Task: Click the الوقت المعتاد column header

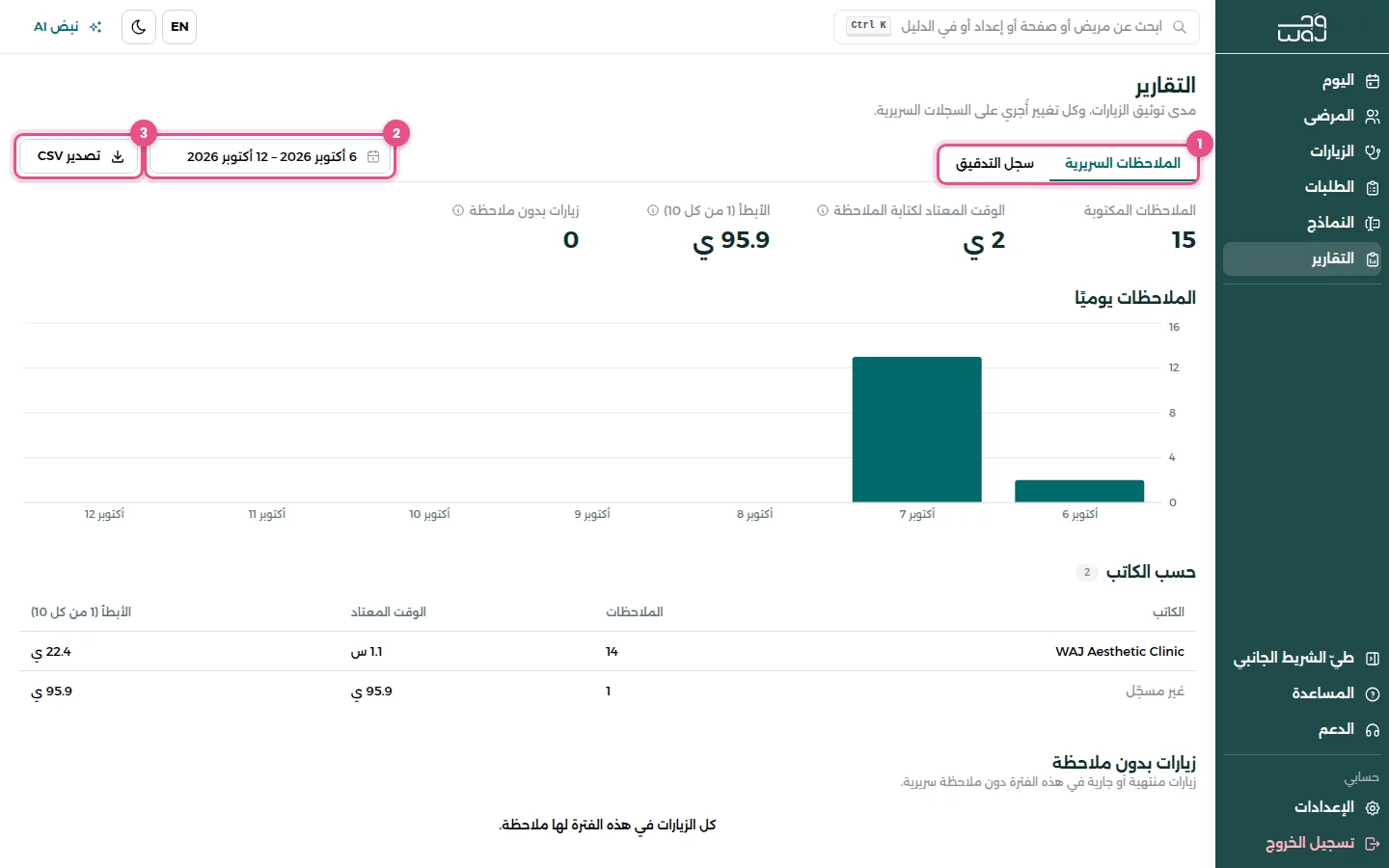Action: (x=389, y=612)
